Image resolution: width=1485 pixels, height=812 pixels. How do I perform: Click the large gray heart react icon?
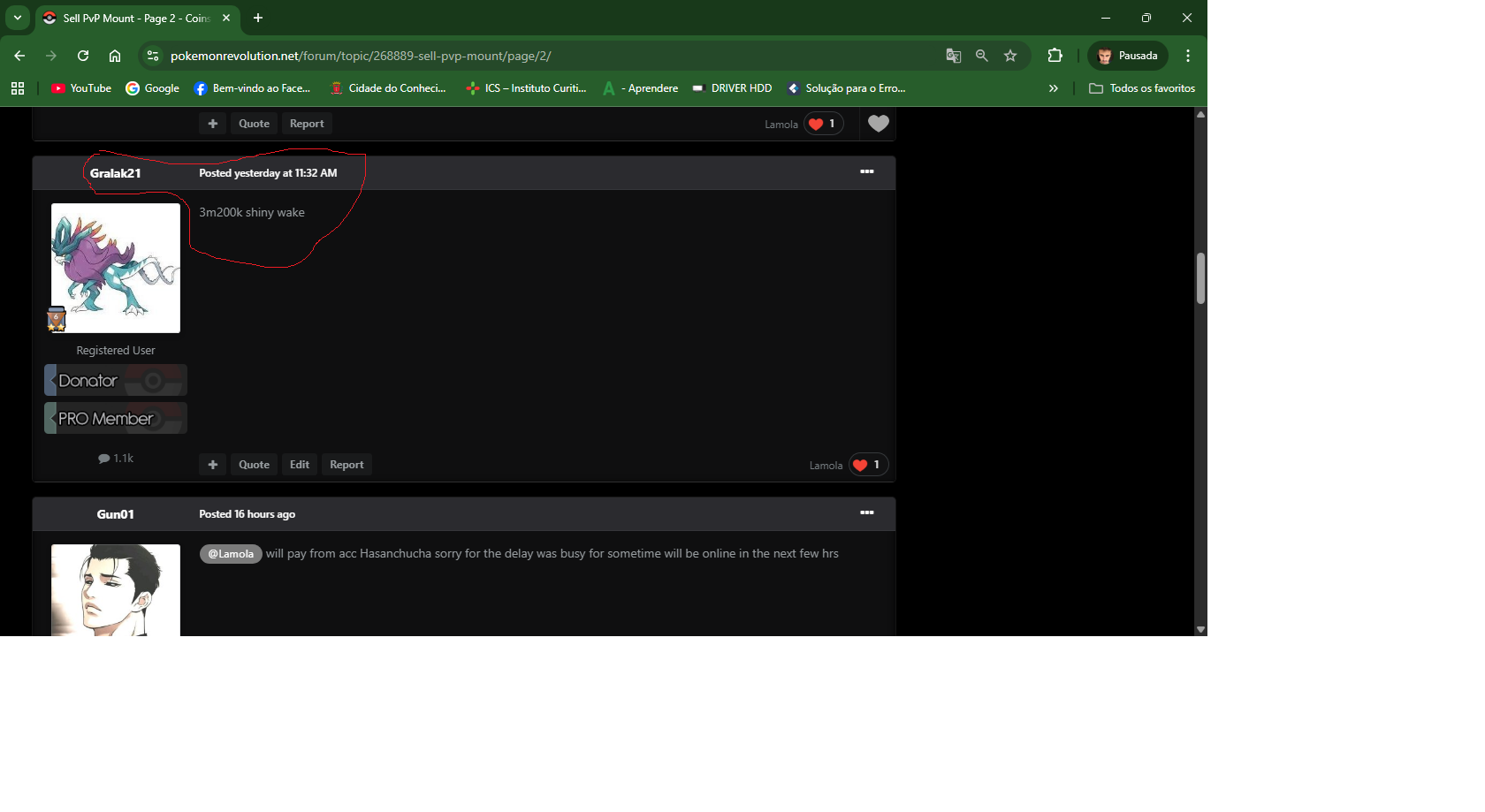878,124
